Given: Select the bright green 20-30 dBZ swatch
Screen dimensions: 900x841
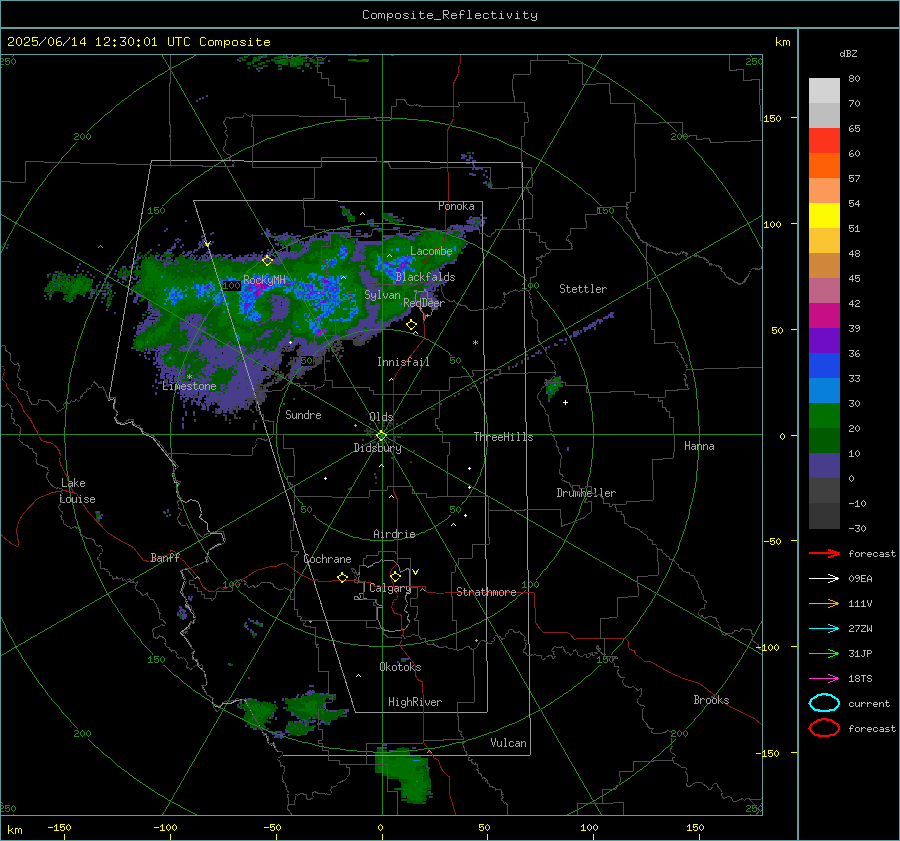Looking at the screenshot, I should (x=824, y=416).
